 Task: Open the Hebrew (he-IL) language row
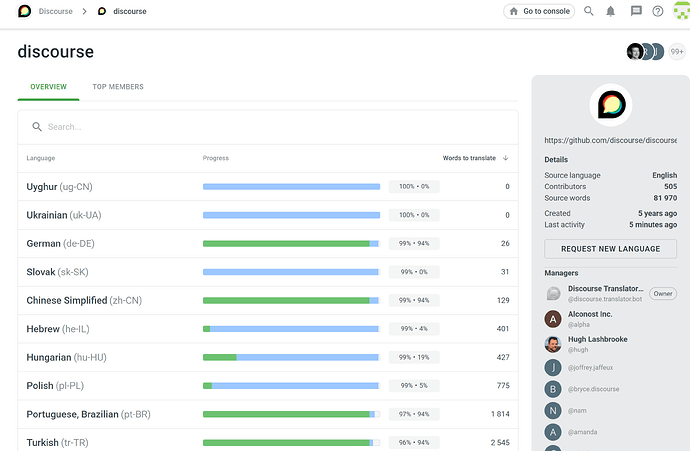[268, 329]
